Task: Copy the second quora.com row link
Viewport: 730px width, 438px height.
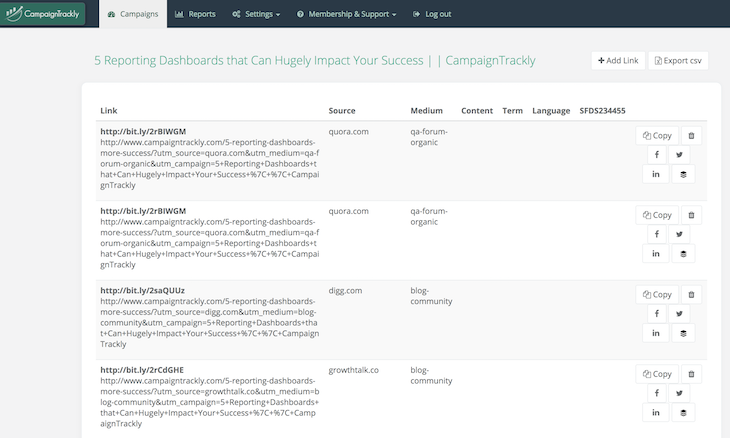Action: pos(657,215)
